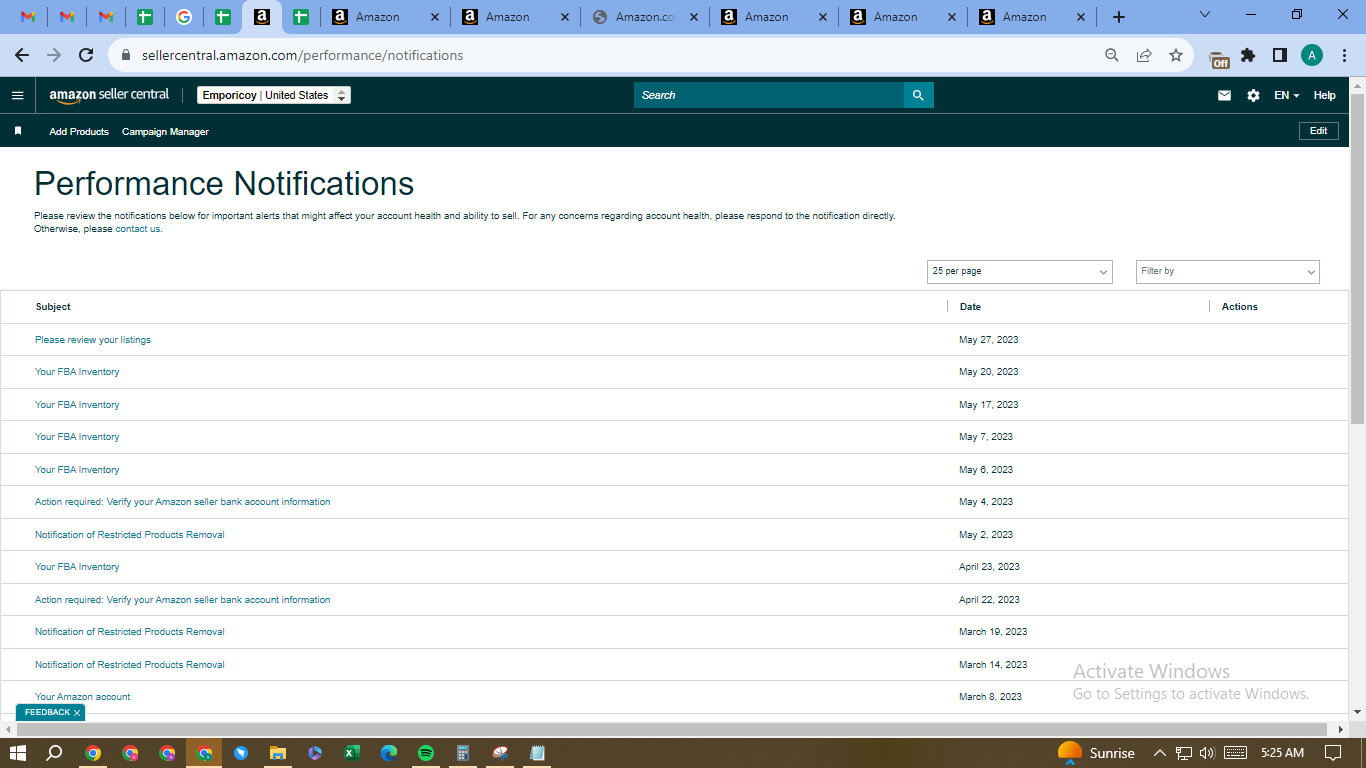Click the Date column header

click(x=970, y=307)
